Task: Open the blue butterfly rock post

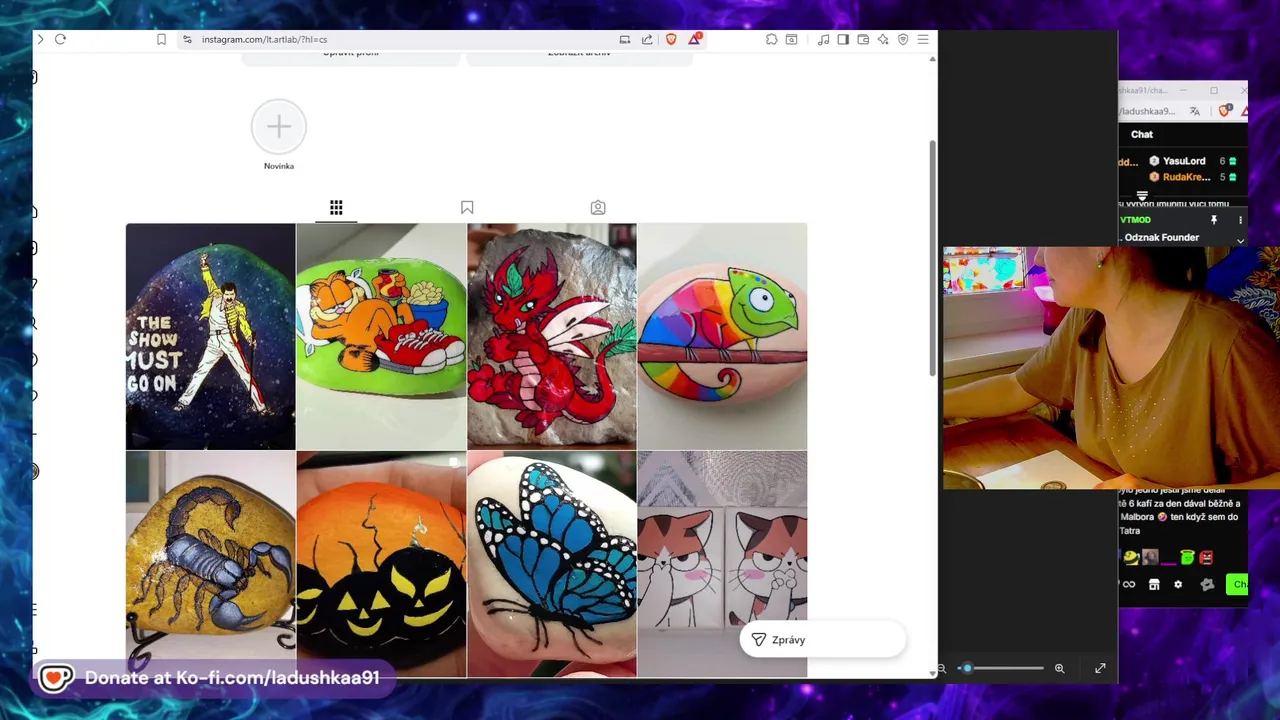Action: 552,564
